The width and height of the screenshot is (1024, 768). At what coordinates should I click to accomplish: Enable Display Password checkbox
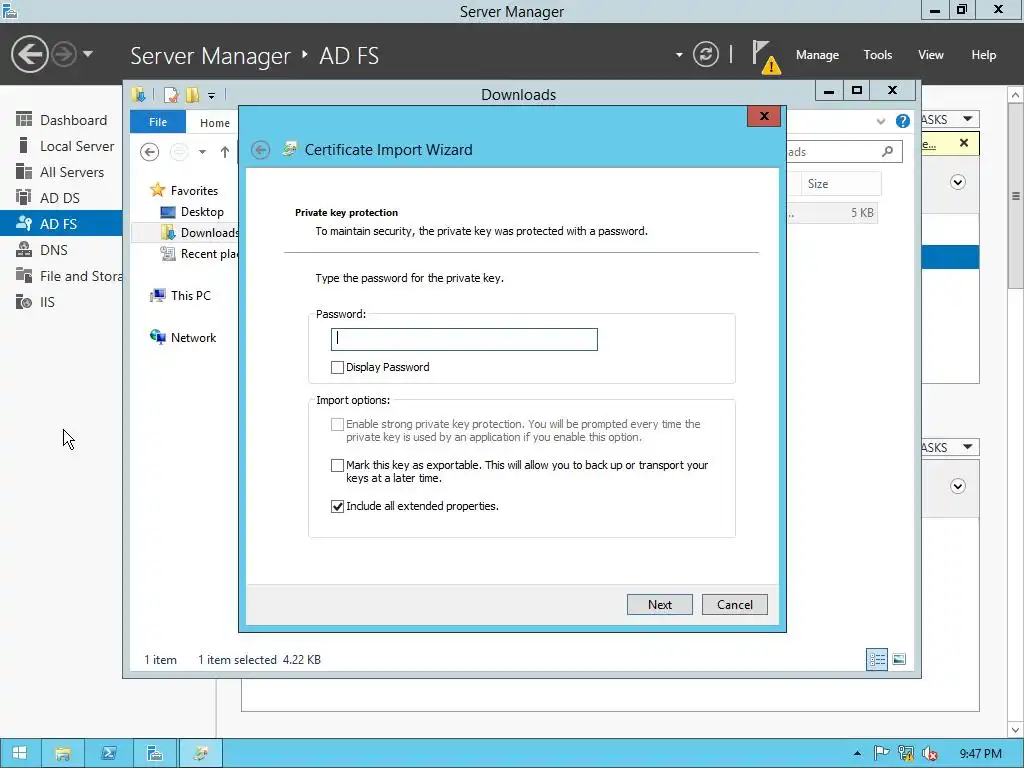coord(337,367)
